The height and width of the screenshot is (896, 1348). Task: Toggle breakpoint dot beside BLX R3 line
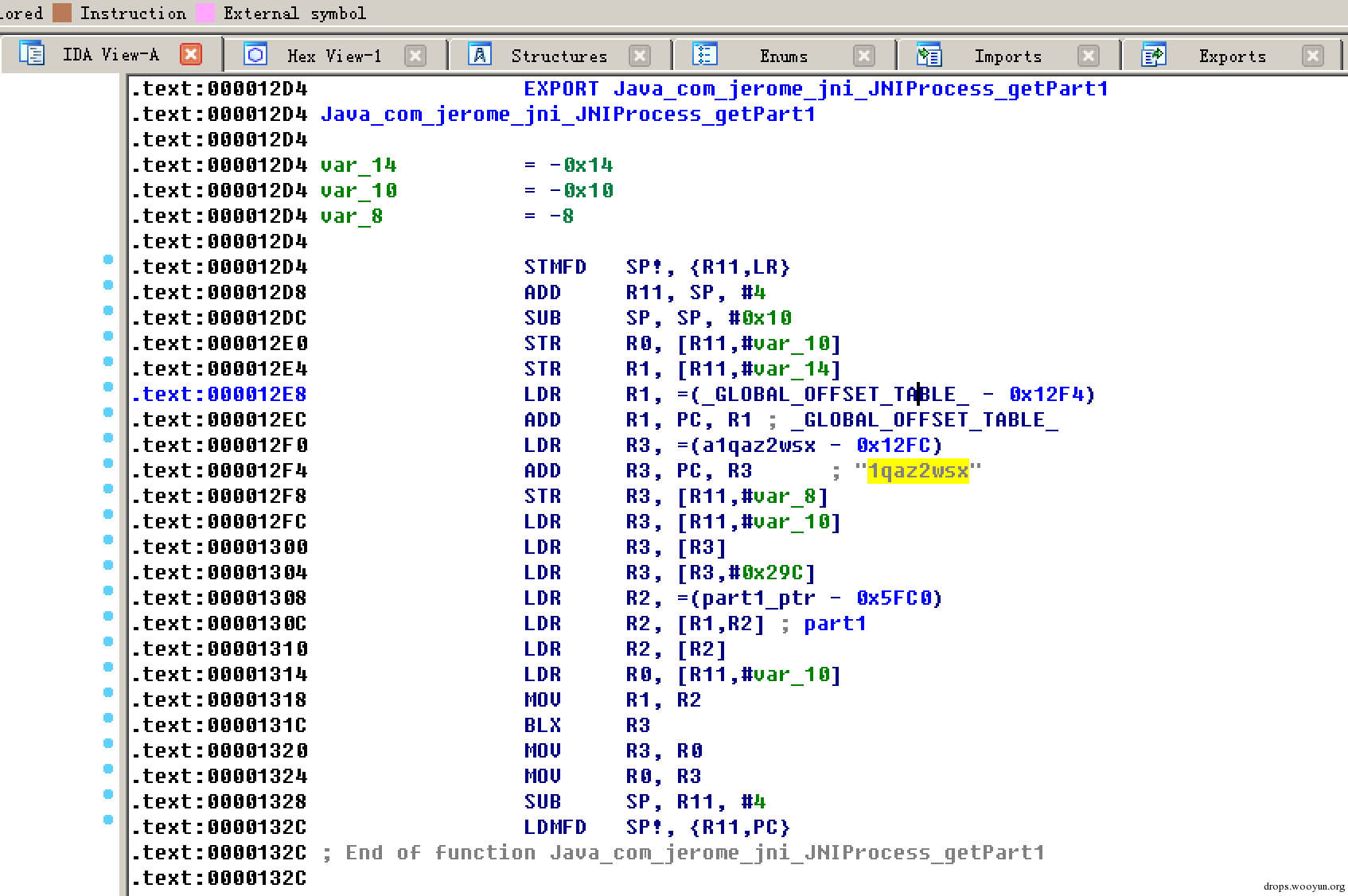(x=108, y=718)
